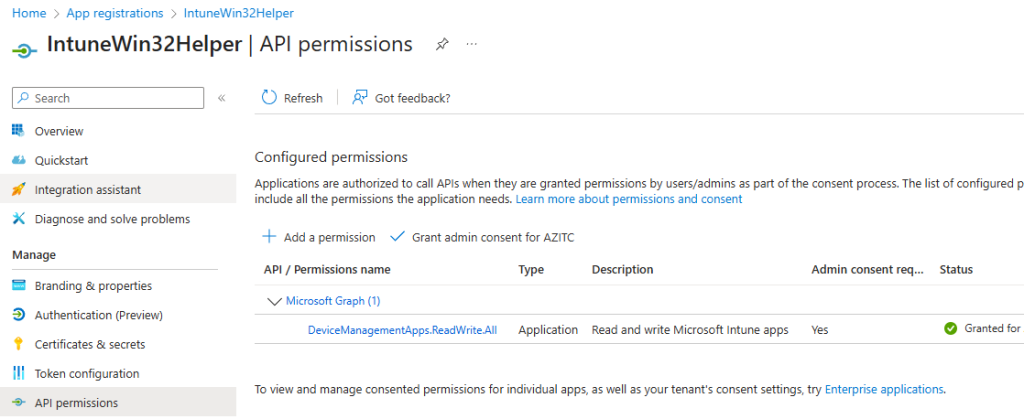The width and height of the screenshot is (1024, 419).
Task: Click the Integration assistant rocket icon
Action: (x=18, y=189)
